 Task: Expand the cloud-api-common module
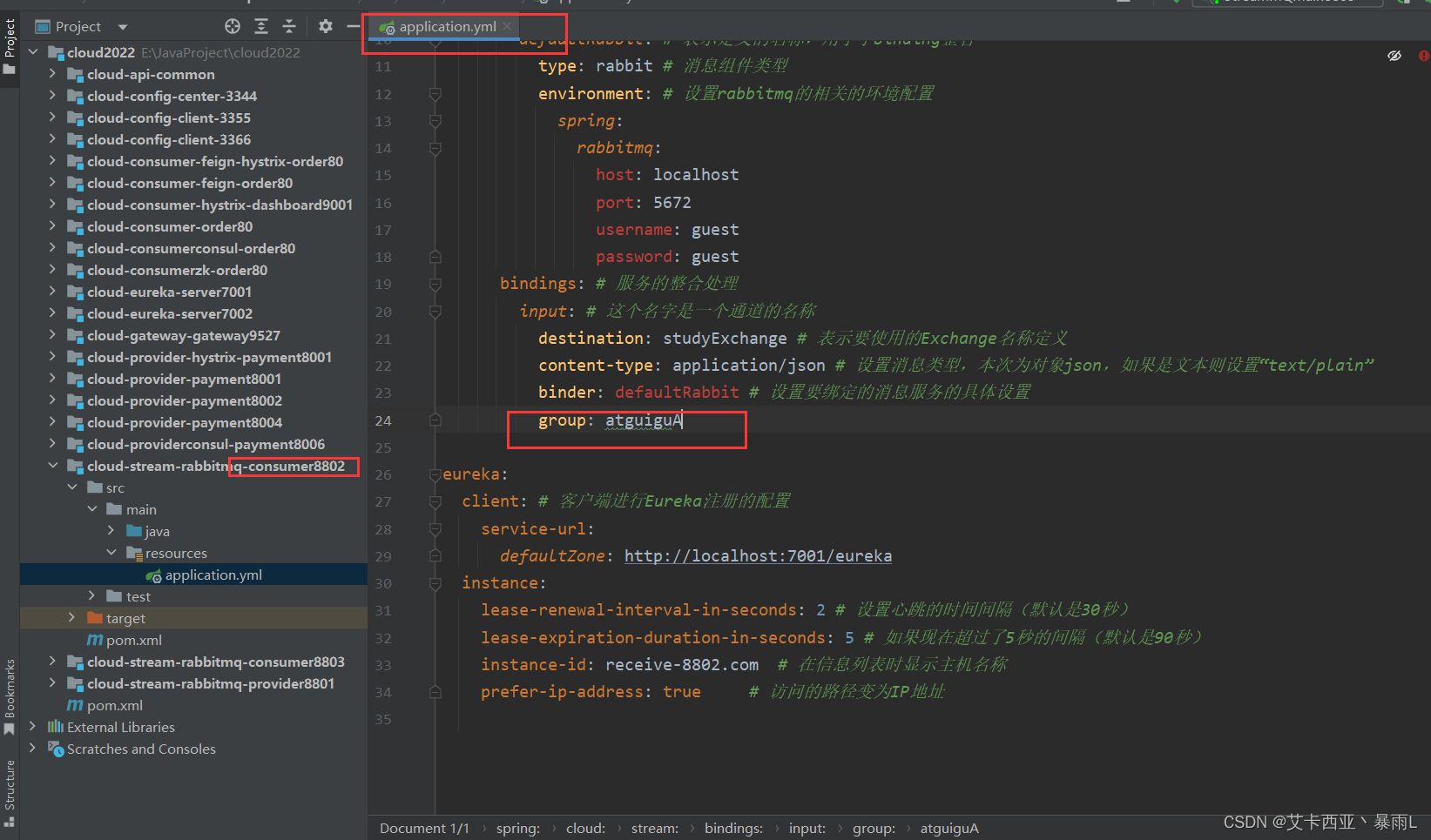pos(52,74)
